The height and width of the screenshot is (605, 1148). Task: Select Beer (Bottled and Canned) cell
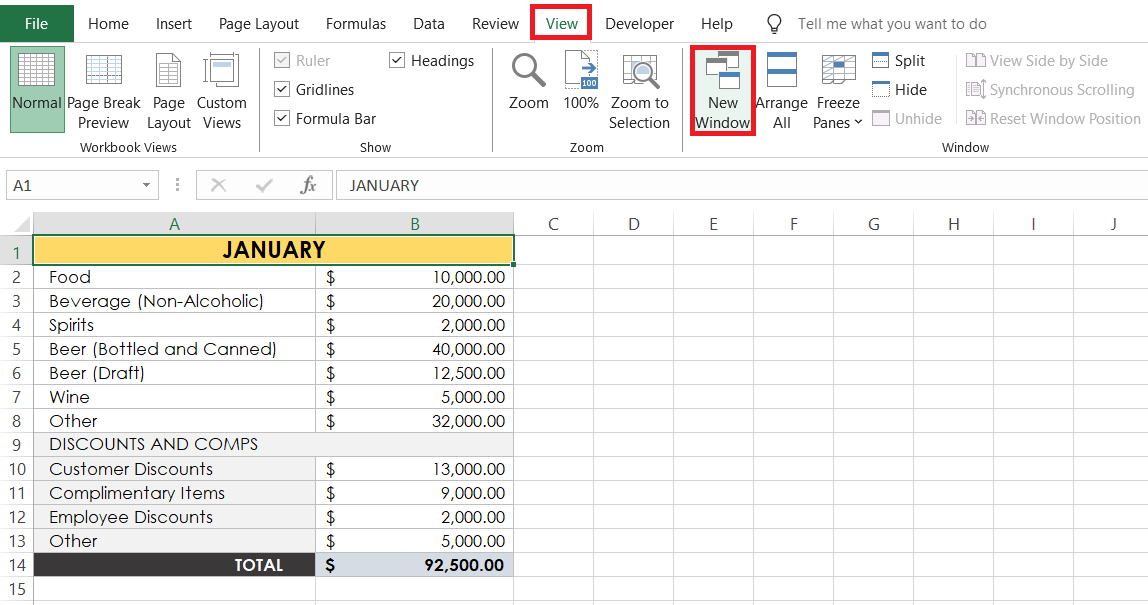click(x=174, y=349)
